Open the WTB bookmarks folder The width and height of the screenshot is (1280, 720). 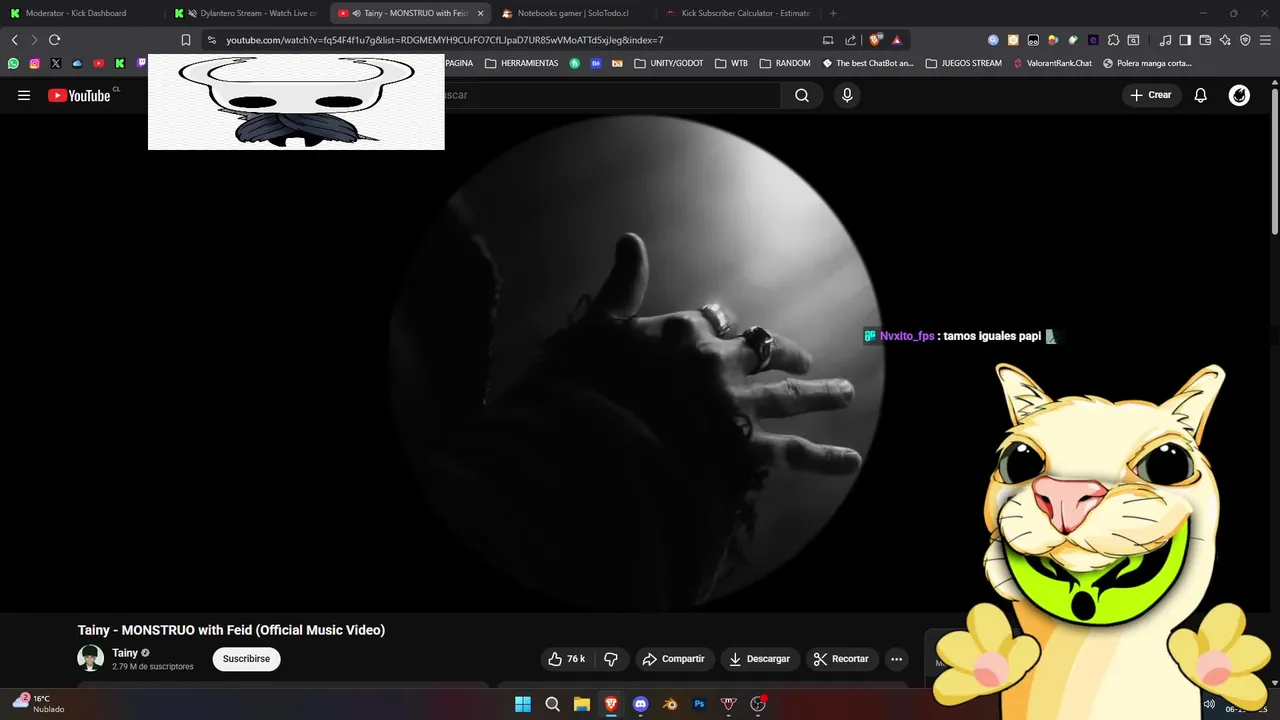pyautogui.click(x=731, y=63)
